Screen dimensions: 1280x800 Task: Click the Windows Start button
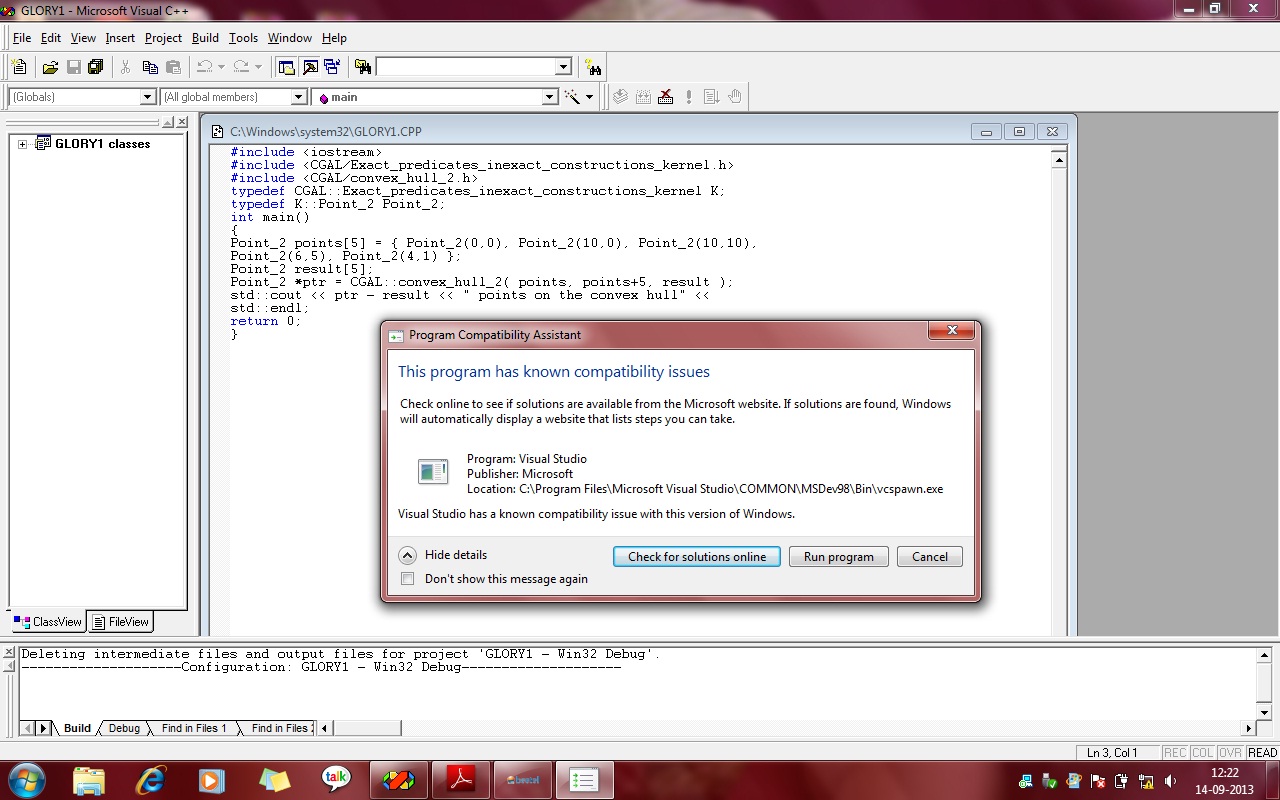[25, 779]
